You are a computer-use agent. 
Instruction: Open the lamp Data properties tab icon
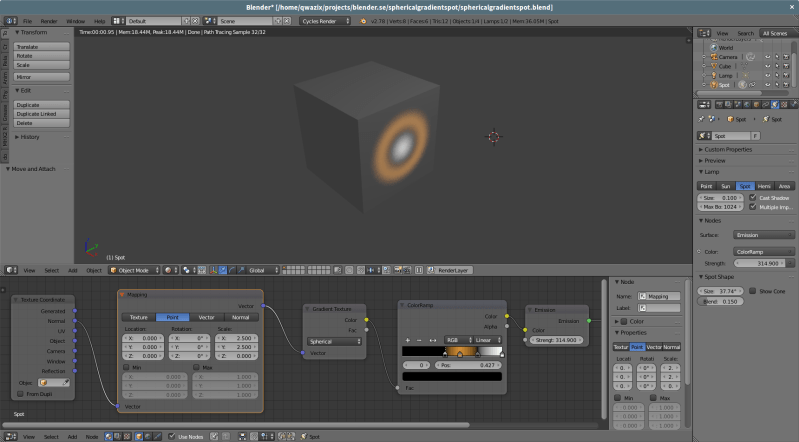(x=775, y=105)
